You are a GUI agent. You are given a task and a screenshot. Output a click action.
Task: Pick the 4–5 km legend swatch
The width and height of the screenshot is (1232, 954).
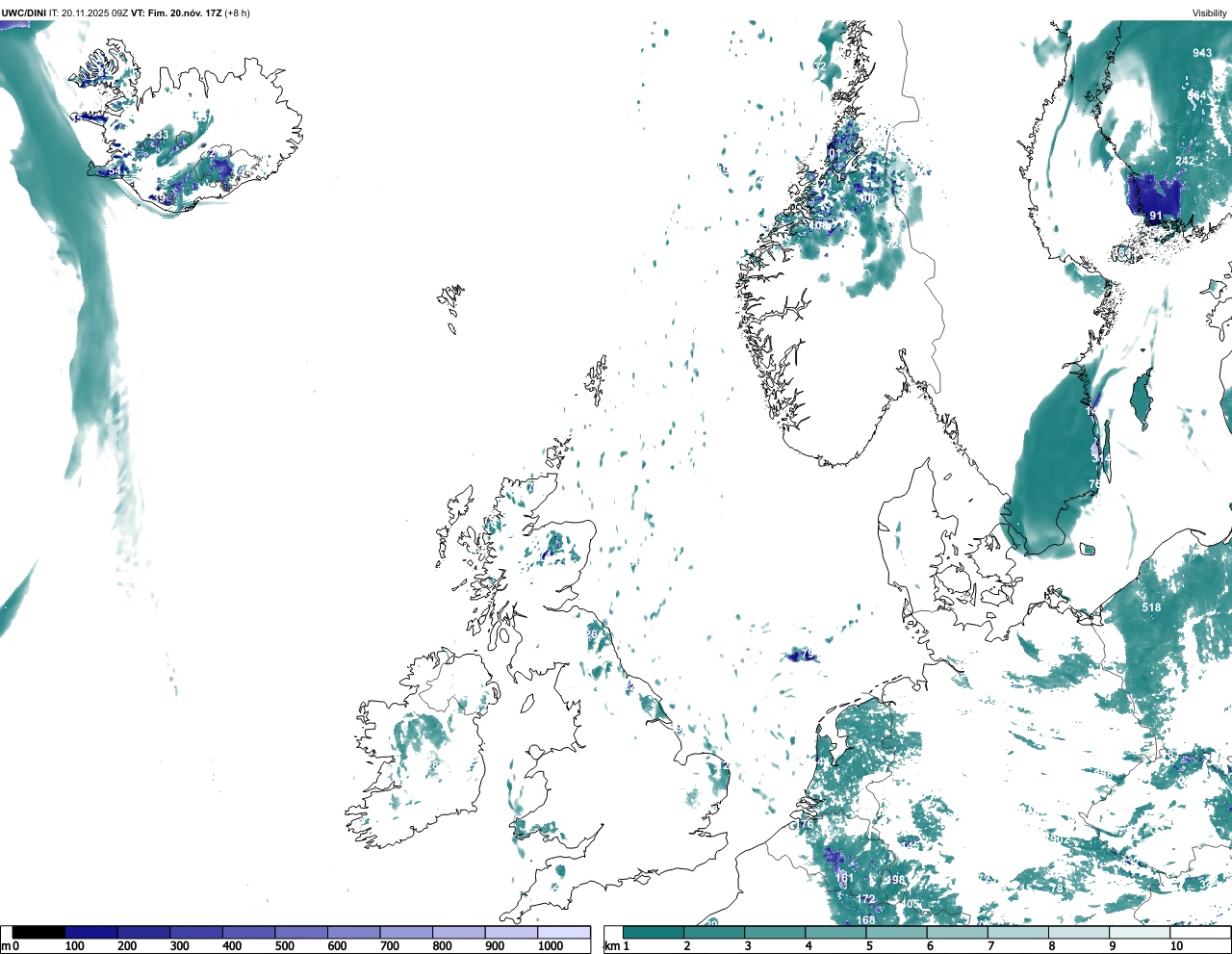[835, 933]
